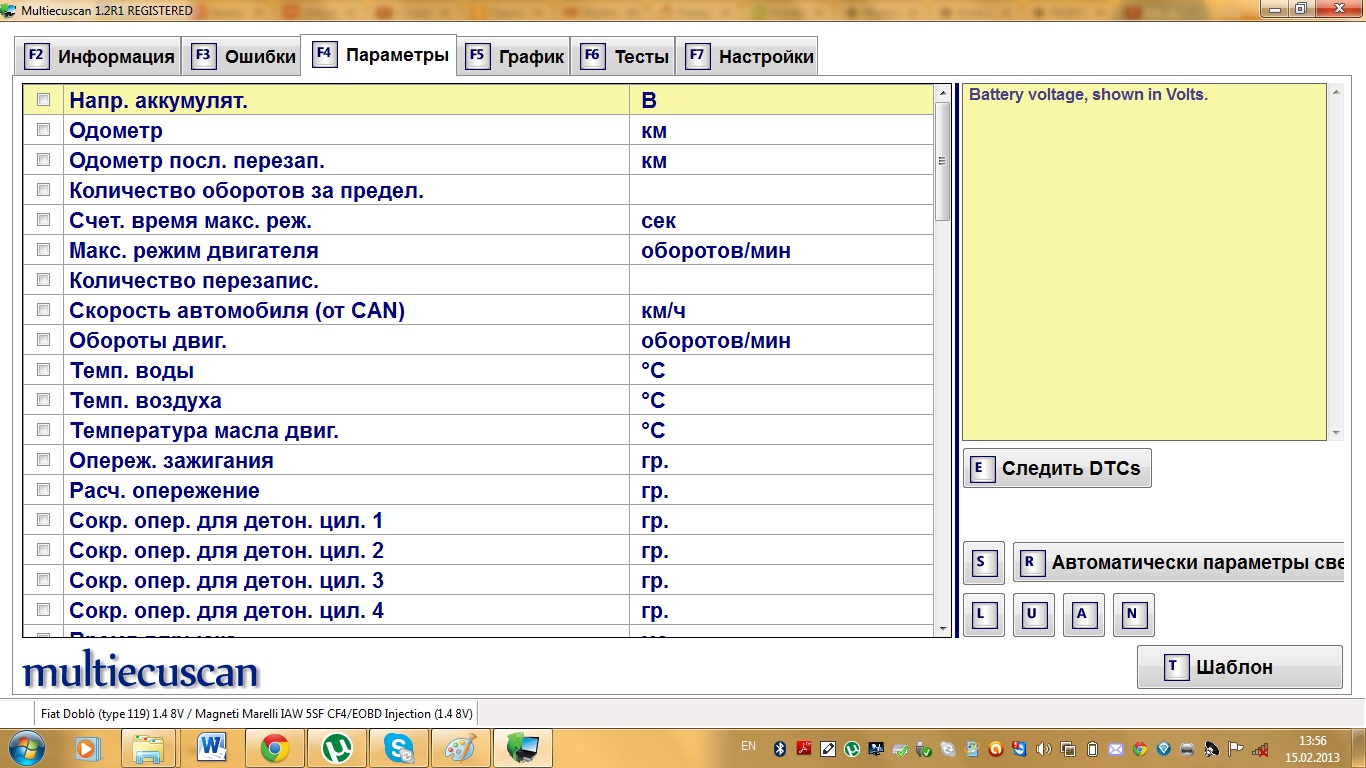Click the U key button

(x=1033, y=615)
